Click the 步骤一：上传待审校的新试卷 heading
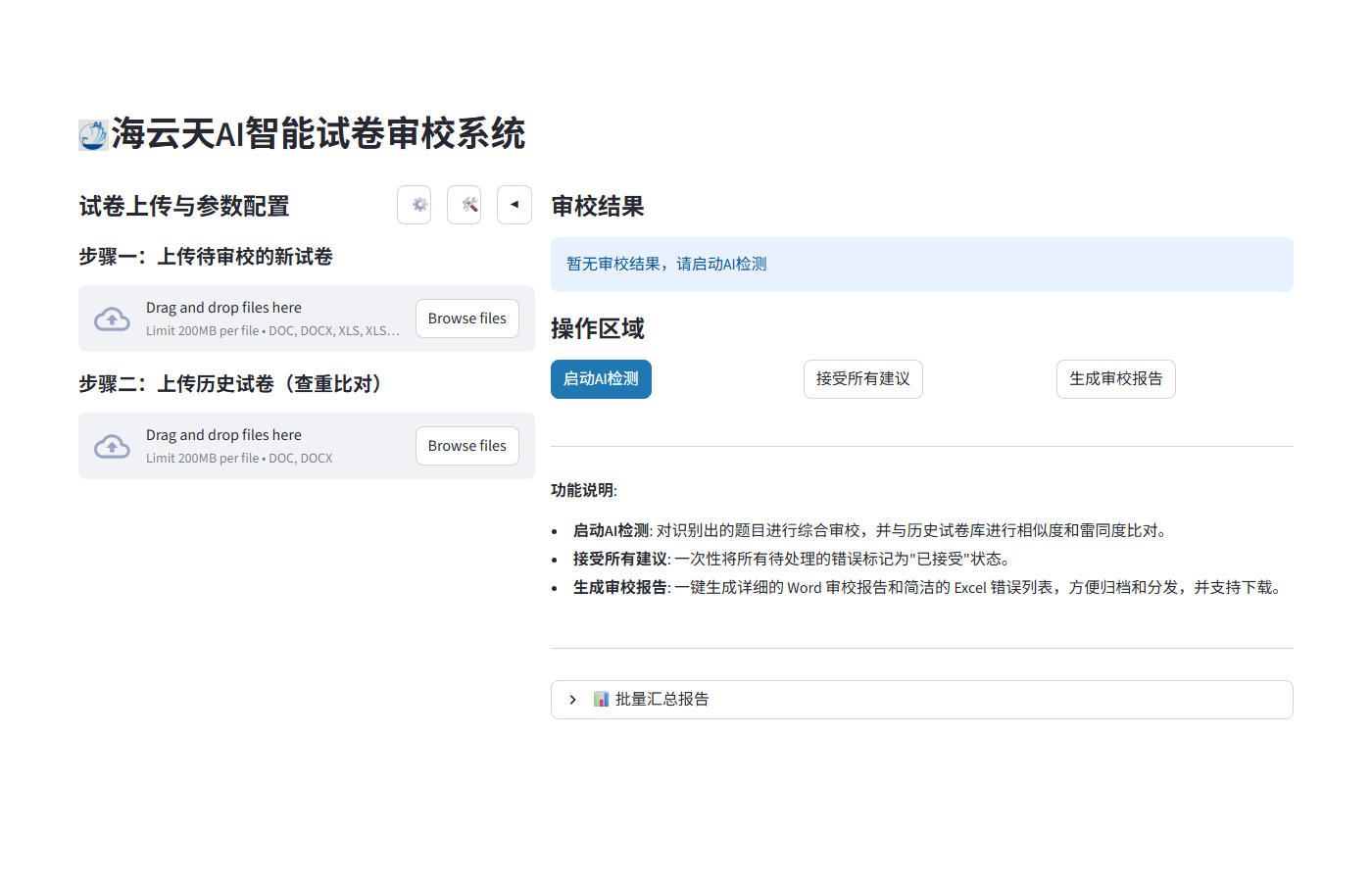The height and width of the screenshot is (882, 1372). [x=206, y=257]
